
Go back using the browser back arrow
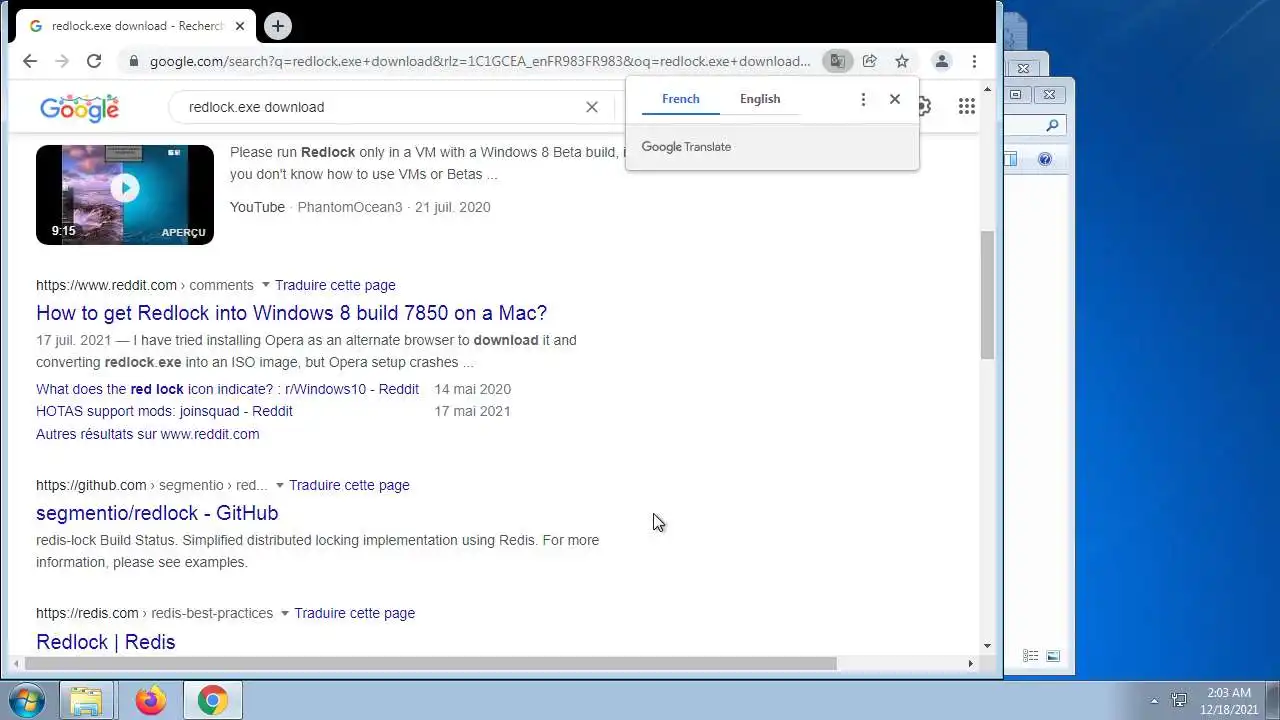point(30,61)
